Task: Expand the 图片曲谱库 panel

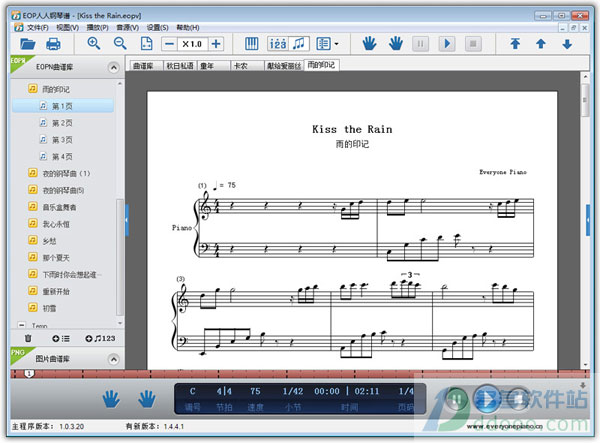Action: (113, 359)
